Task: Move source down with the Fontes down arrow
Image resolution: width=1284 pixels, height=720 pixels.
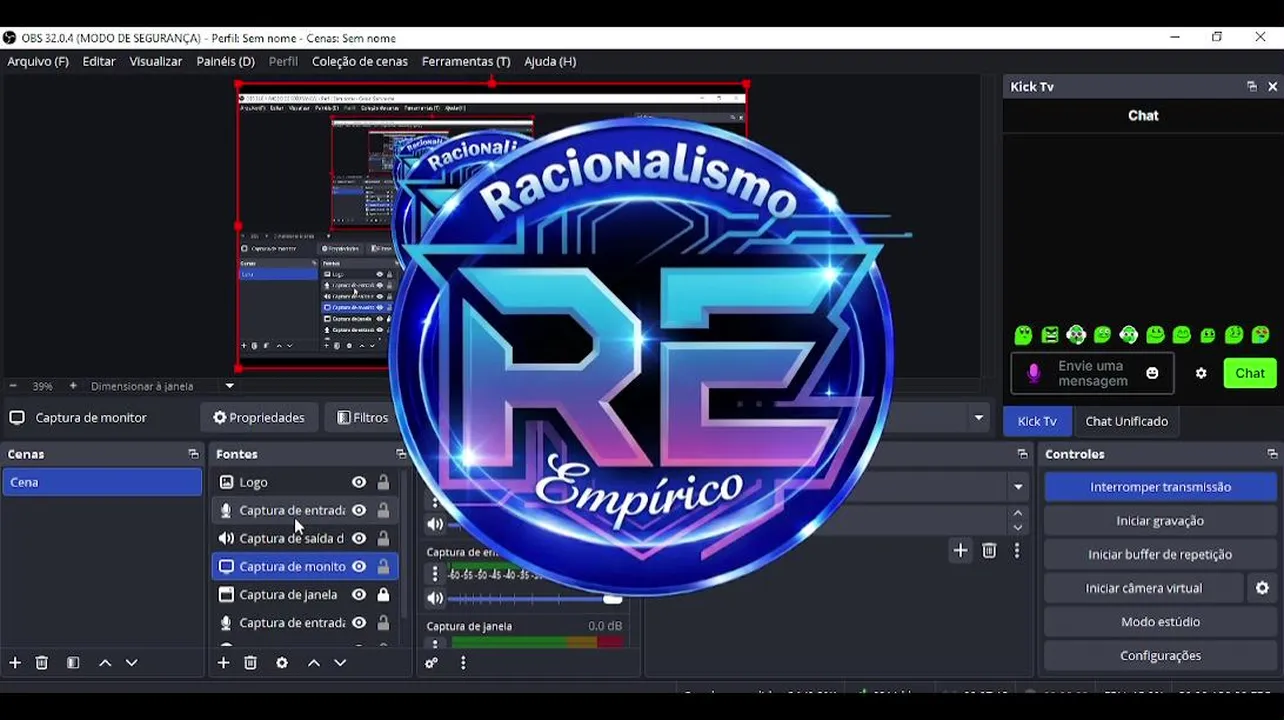Action: click(340, 663)
